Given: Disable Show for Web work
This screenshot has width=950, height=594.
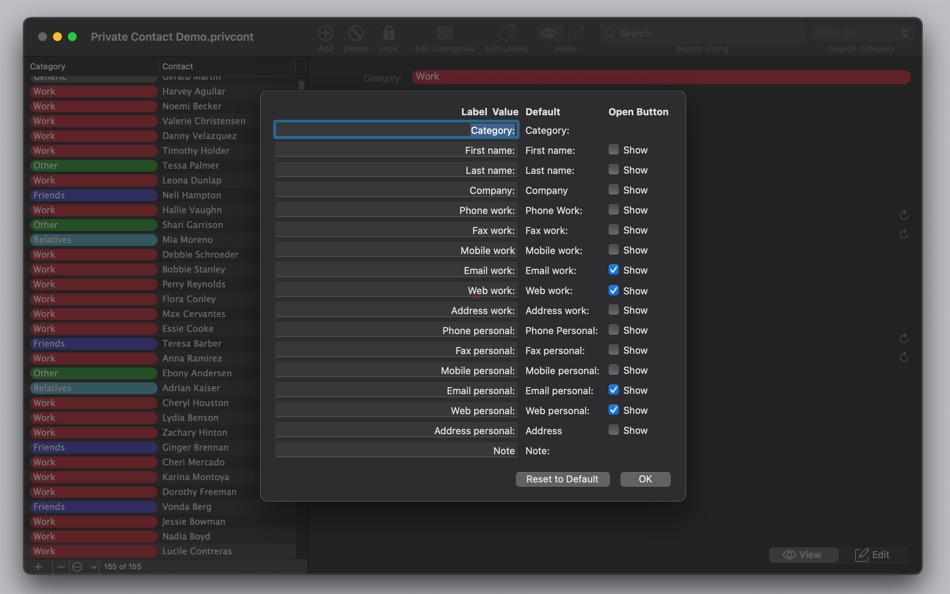Looking at the screenshot, I should pyautogui.click(x=614, y=290).
